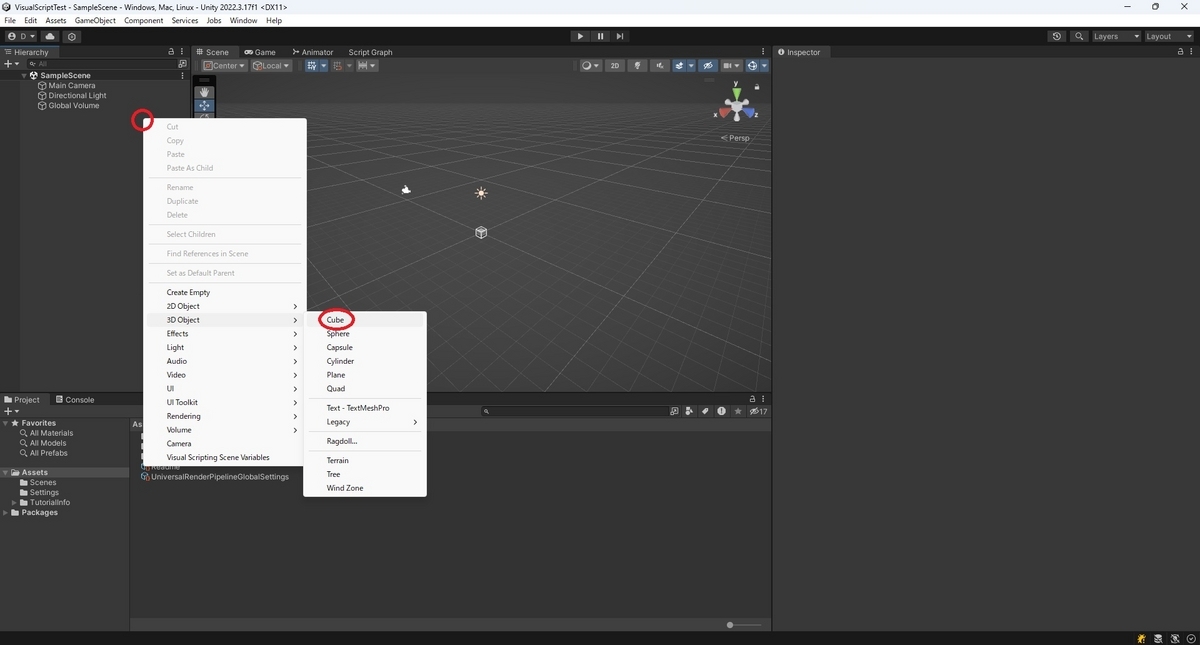Open the Layers dropdown
Viewport: 1200px width, 645px height.
tap(1116, 36)
